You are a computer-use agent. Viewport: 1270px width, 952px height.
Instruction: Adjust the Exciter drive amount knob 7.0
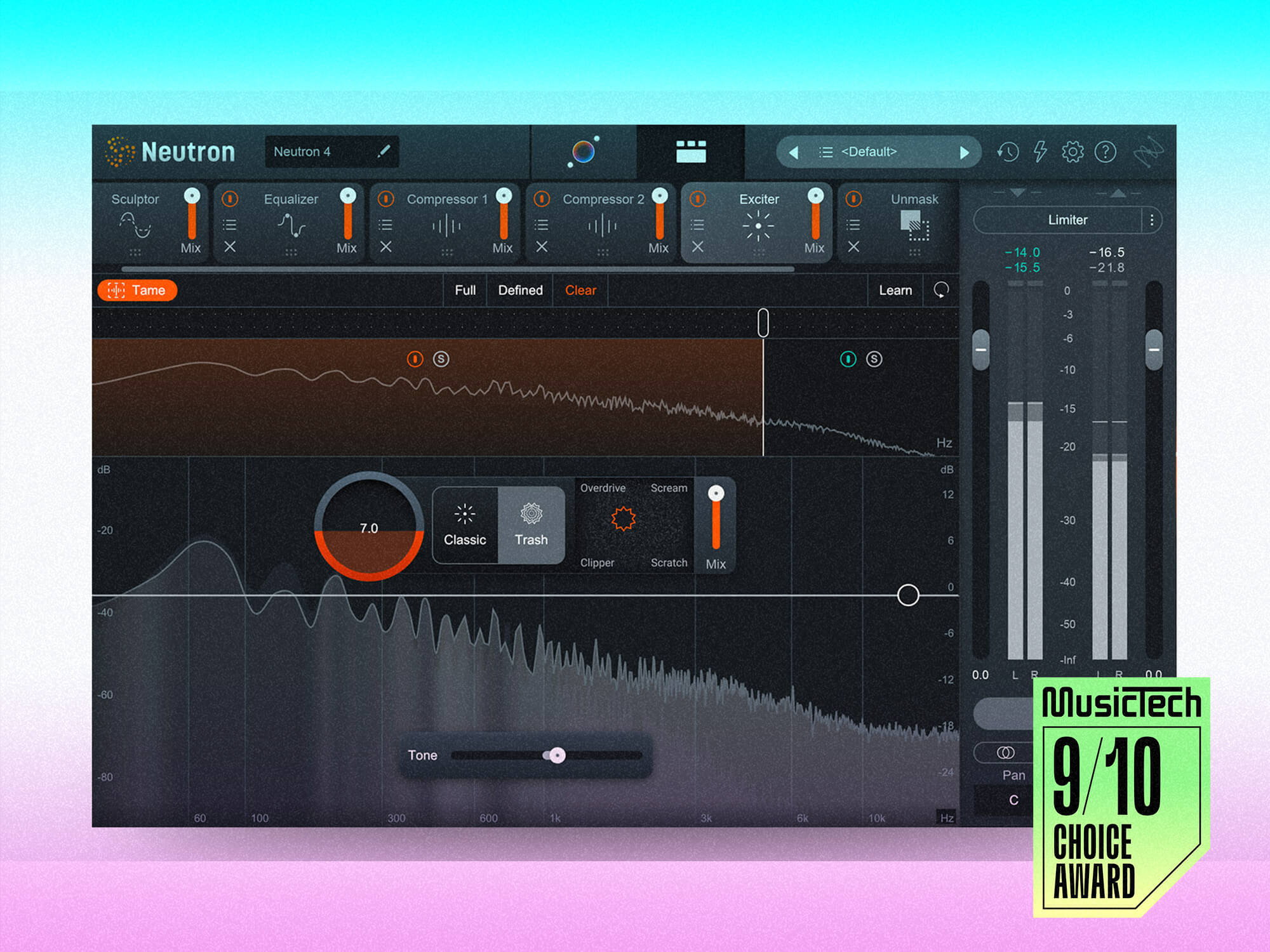(x=369, y=527)
